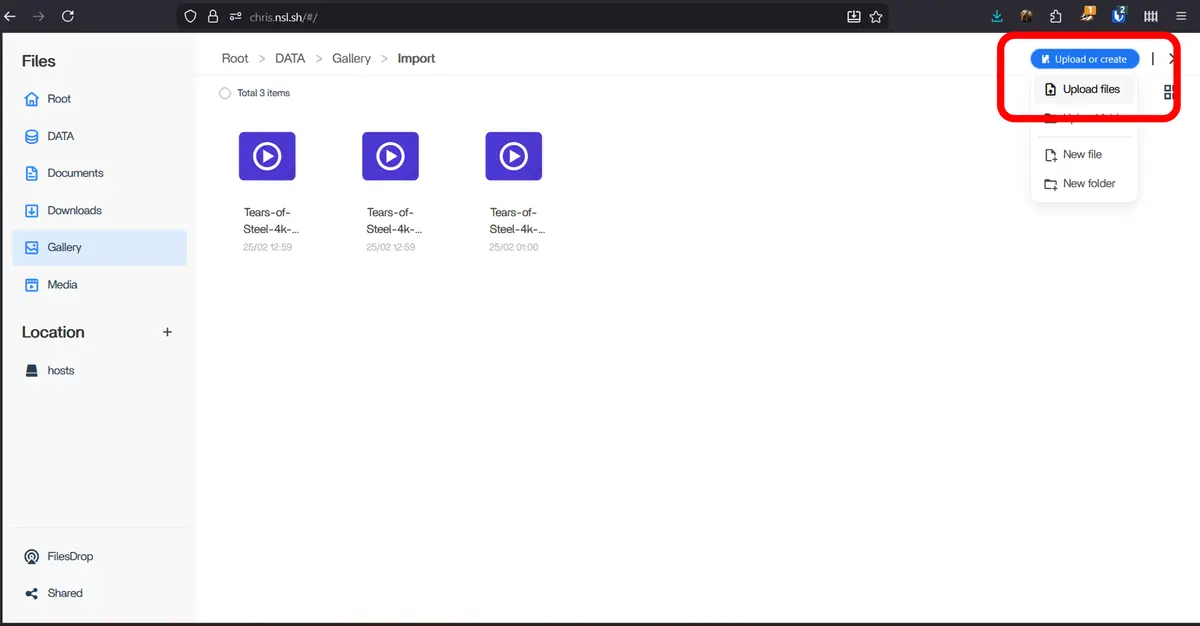
Task: Open the hosts drive location
Action: [x=60, y=370]
